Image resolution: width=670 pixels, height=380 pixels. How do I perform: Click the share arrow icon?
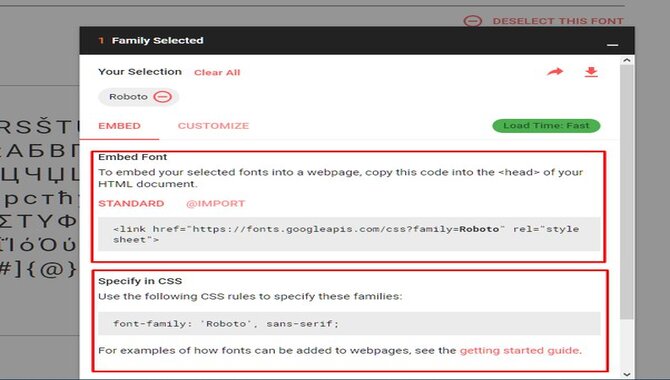click(555, 72)
